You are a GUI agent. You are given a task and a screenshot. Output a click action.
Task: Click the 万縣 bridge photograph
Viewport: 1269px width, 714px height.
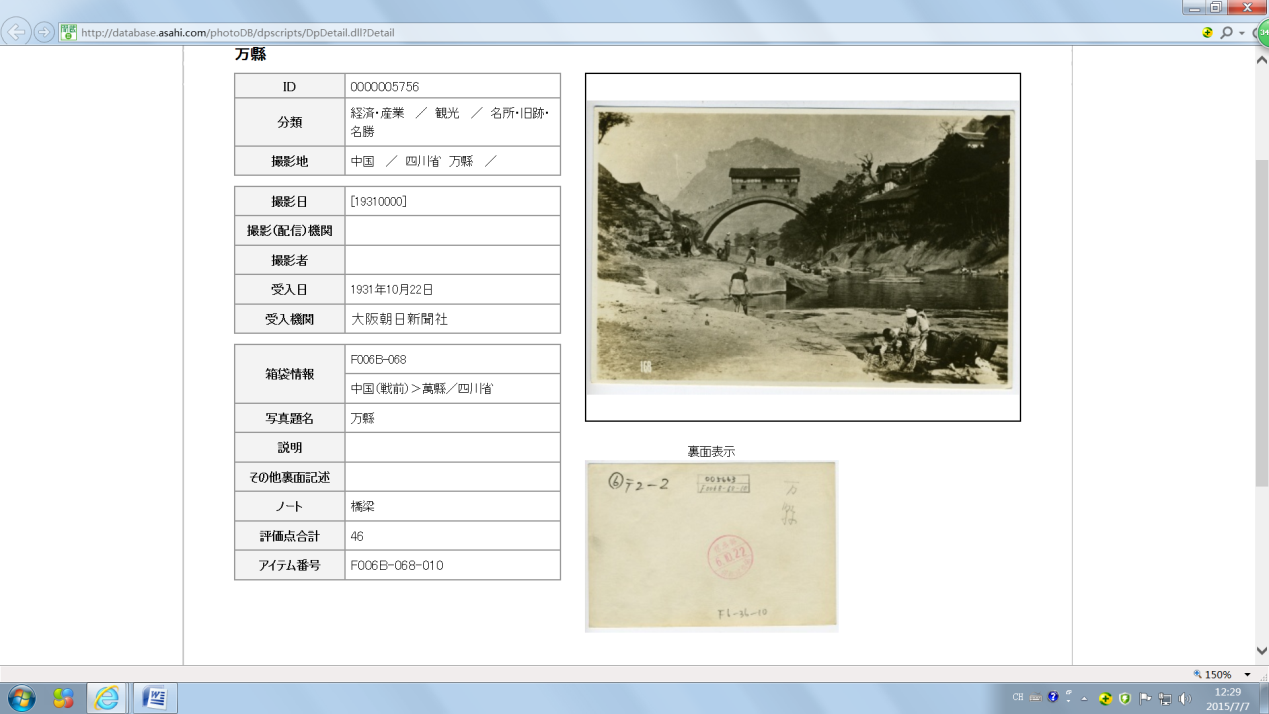pyautogui.click(x=802, y=247)
